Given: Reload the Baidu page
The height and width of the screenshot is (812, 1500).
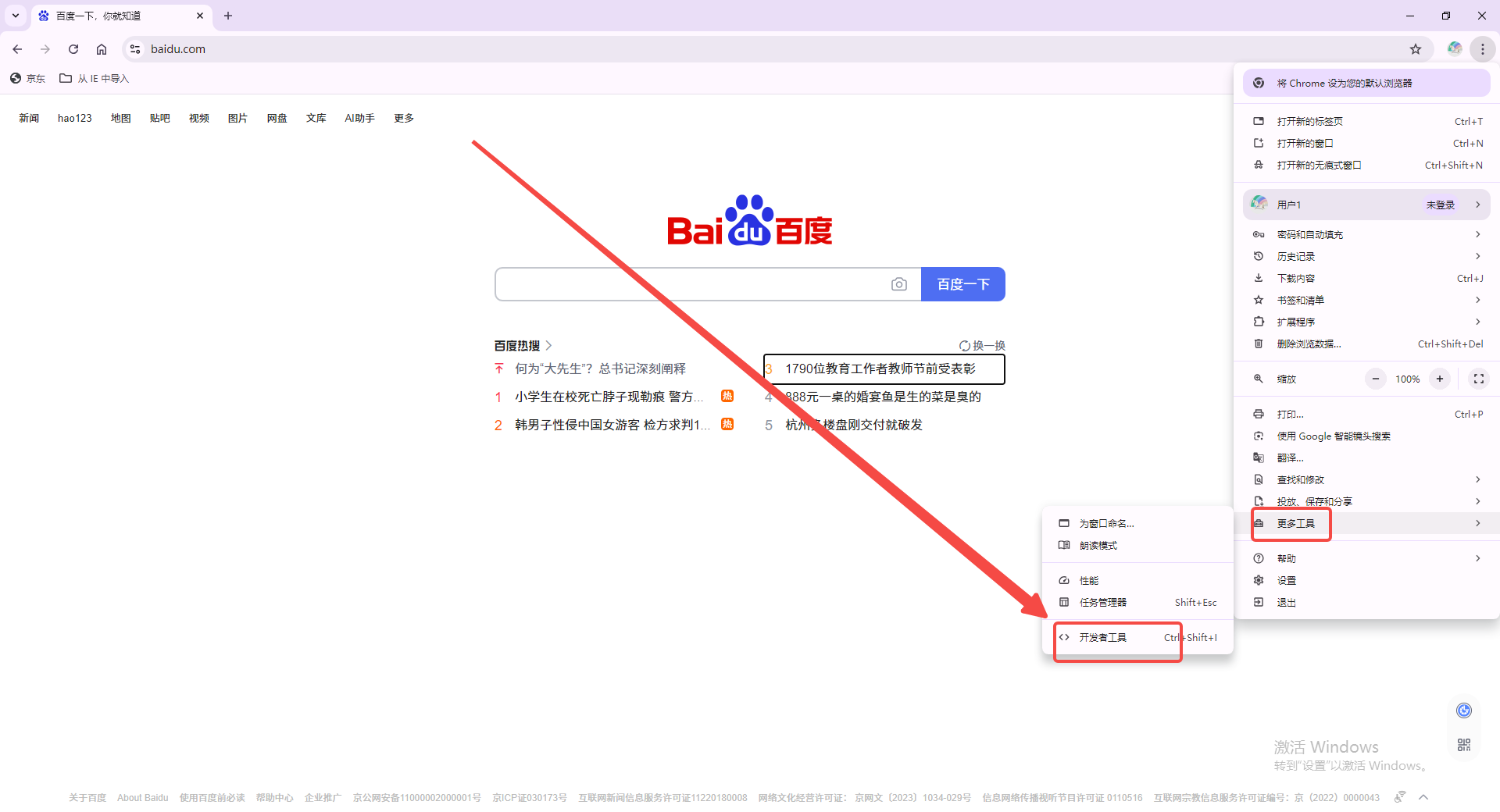Looking at the screenshot, I should pyautogui.click(x=73, y=49).
